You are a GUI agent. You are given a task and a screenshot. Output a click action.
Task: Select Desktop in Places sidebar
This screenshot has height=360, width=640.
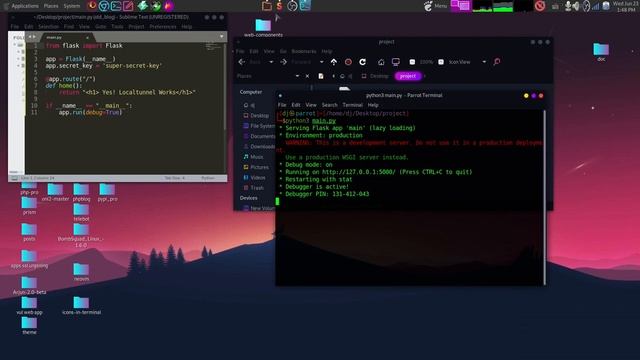click(256, 116)
